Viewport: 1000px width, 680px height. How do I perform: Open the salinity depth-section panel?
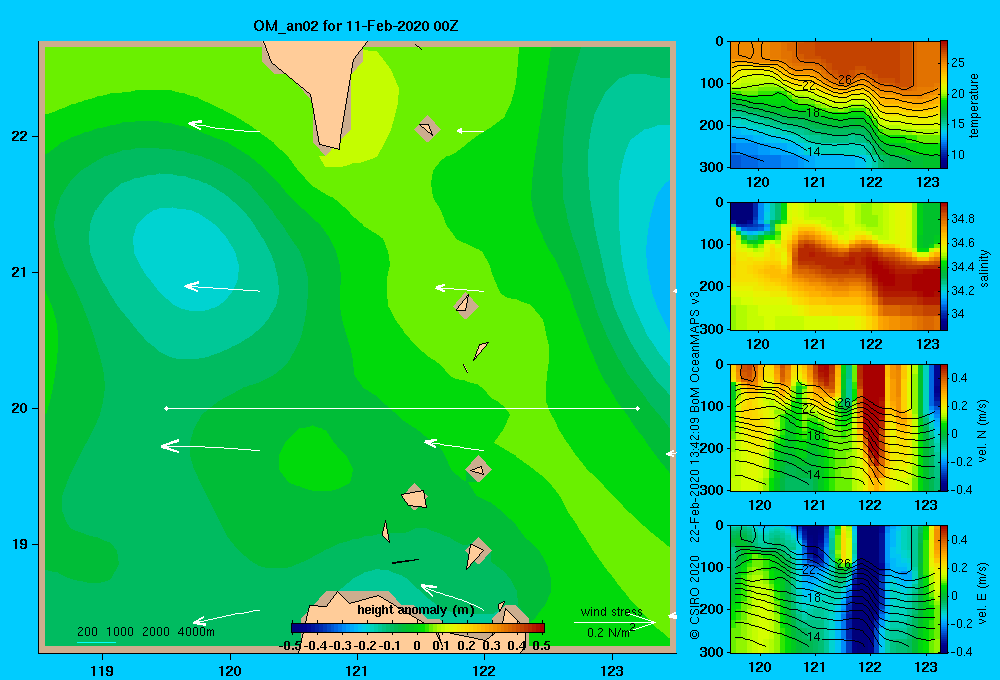[835, 266]
